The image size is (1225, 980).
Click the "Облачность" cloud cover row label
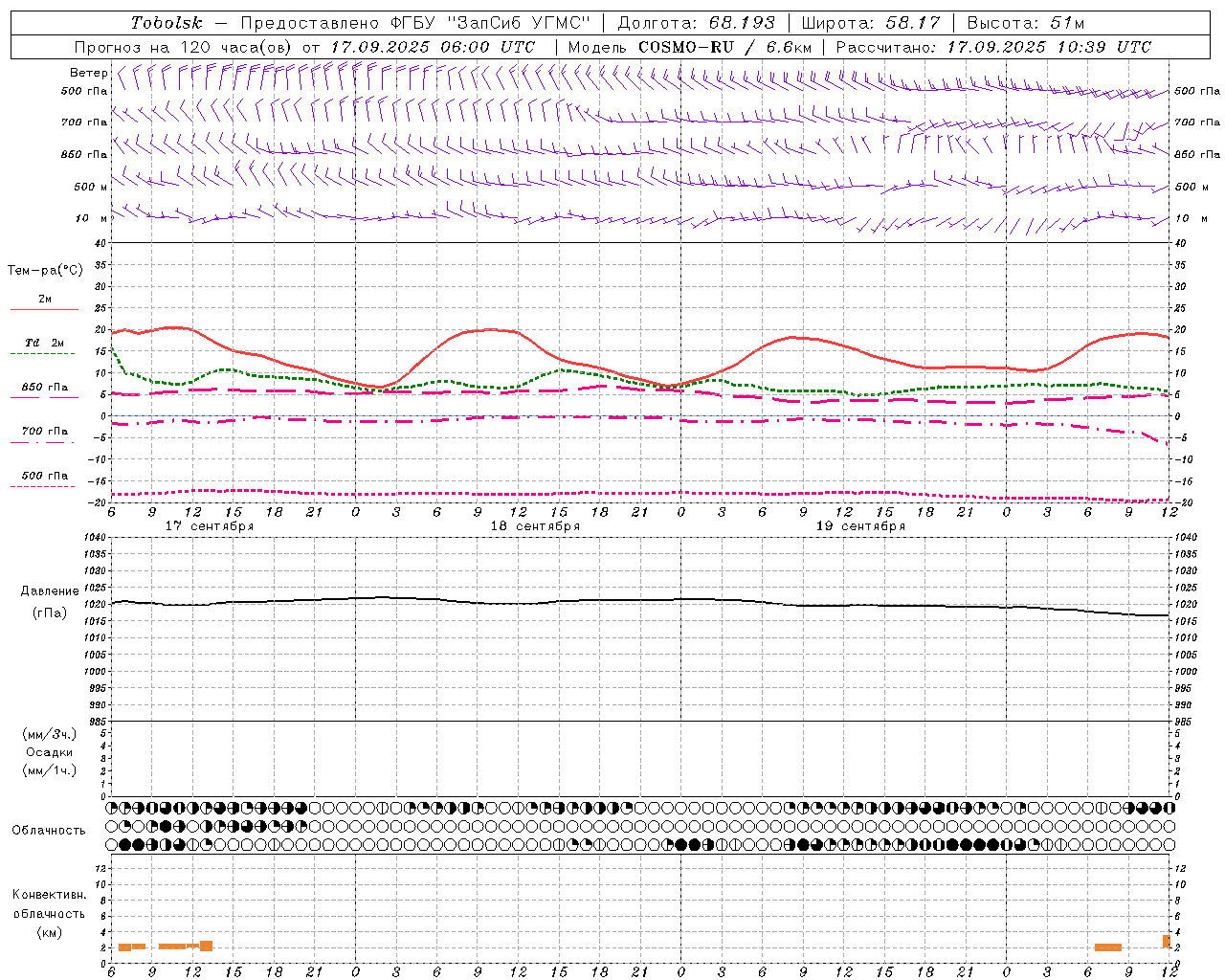pos(49,830)
